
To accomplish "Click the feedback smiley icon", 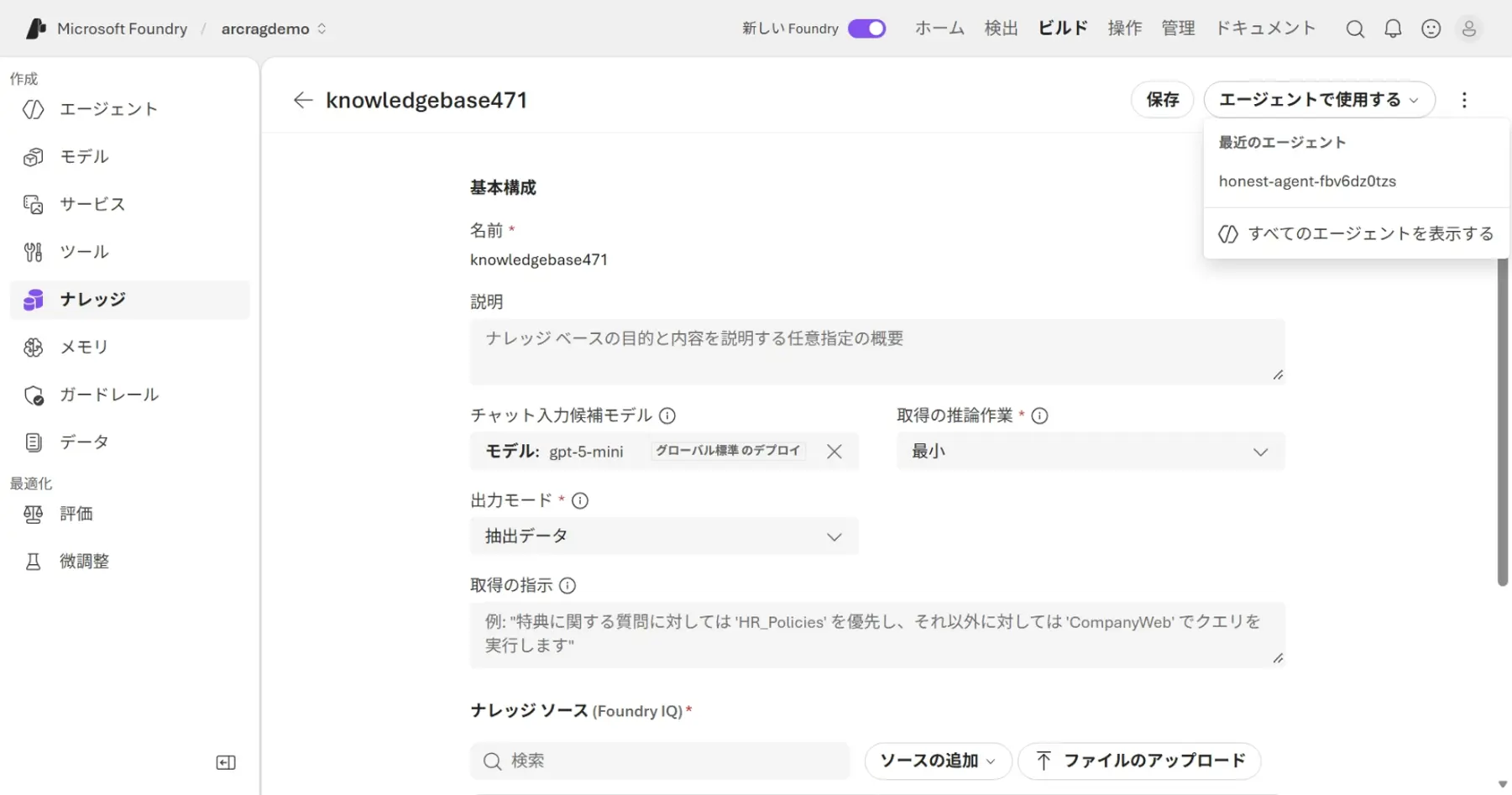I will pyautogui.click(x=1431, y=29).
